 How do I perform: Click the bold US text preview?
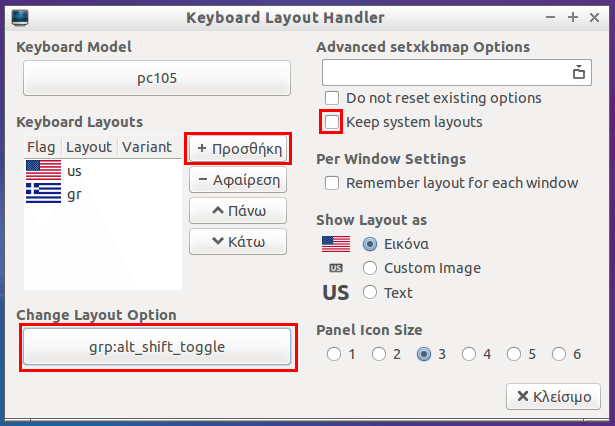click(336, 293)
